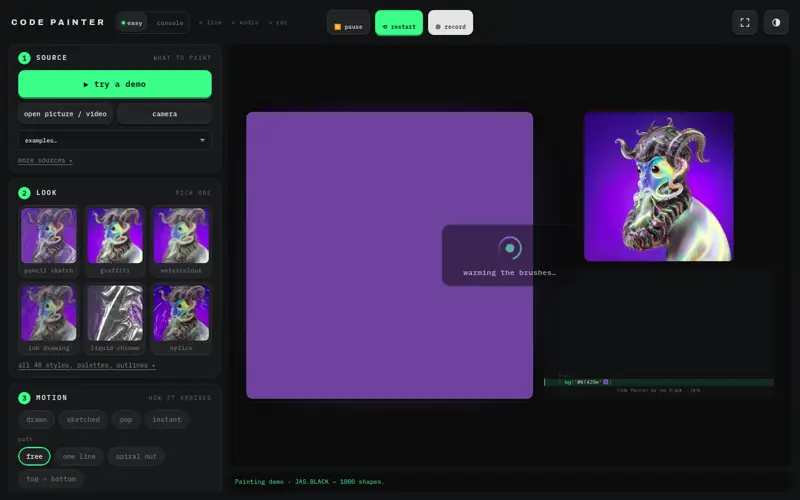
Task: Choose the pencil sketch look
Action: (49, 241)
